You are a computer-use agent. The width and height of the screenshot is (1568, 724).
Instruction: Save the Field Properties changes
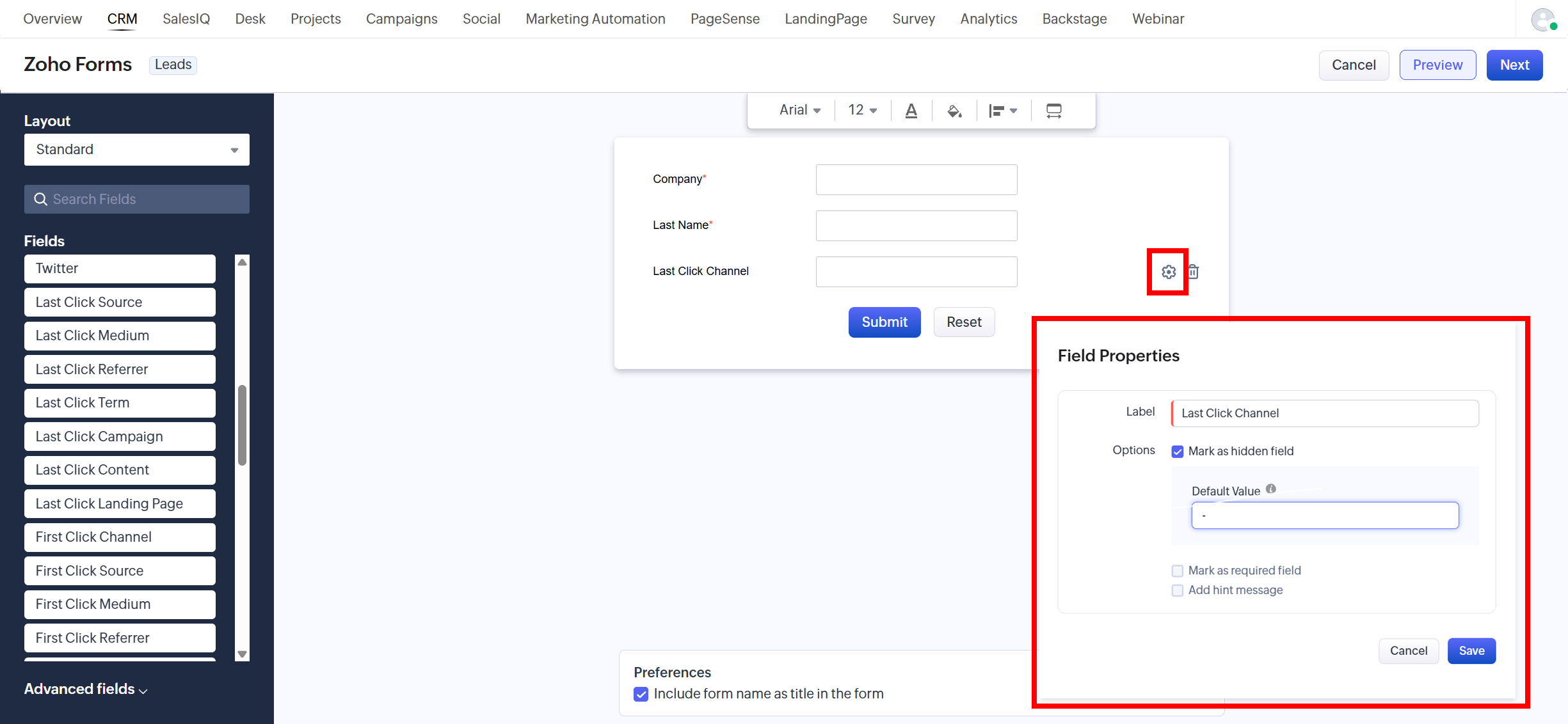[x=1472, y=651]
